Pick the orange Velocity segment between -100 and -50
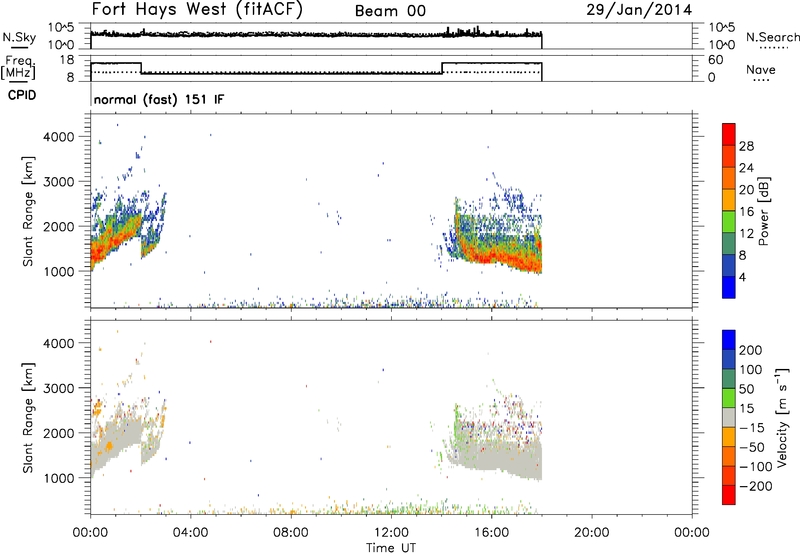Viewport: 800px width, 554px height. [729, 456]
